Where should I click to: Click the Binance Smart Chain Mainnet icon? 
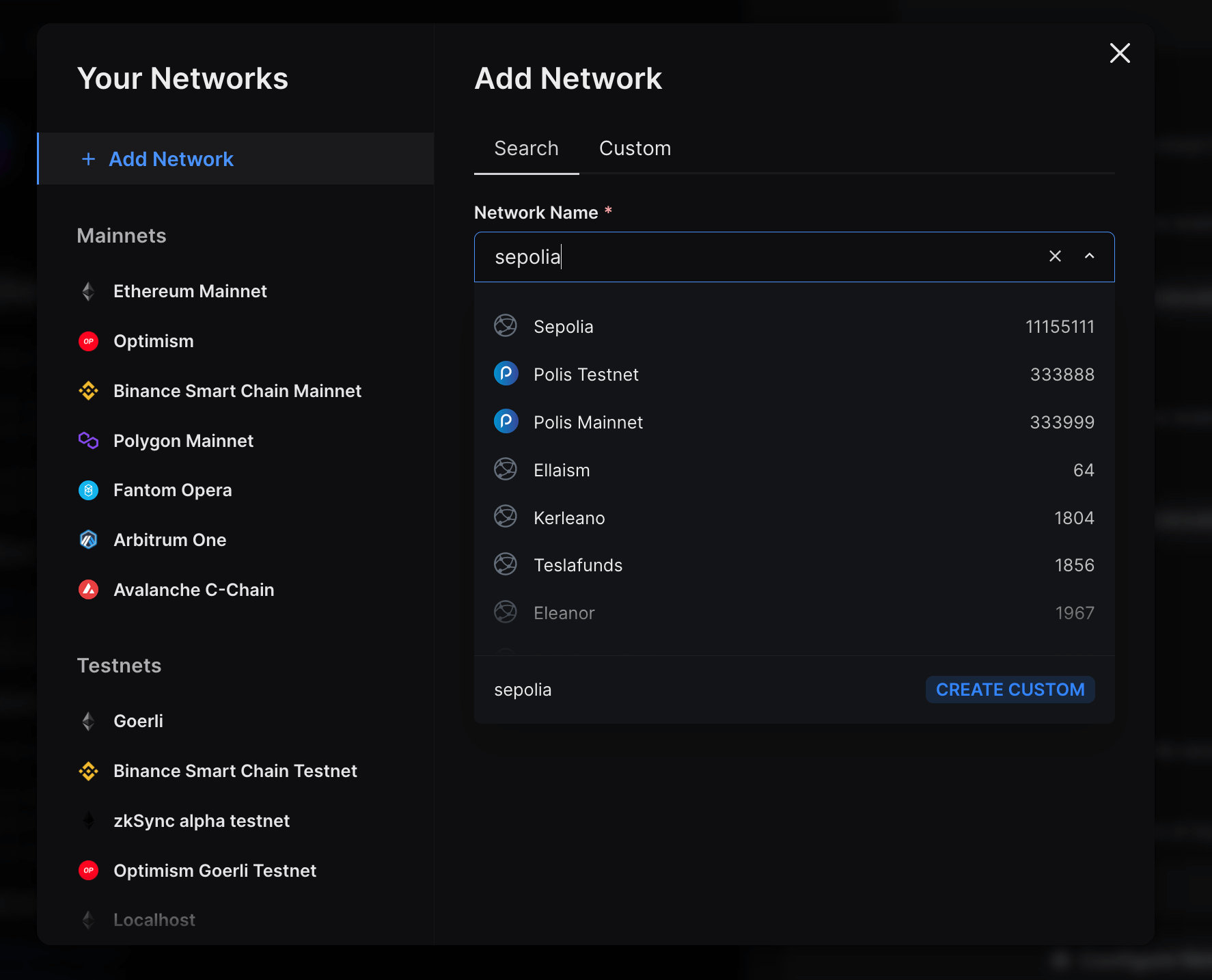[x=88, y=391]
